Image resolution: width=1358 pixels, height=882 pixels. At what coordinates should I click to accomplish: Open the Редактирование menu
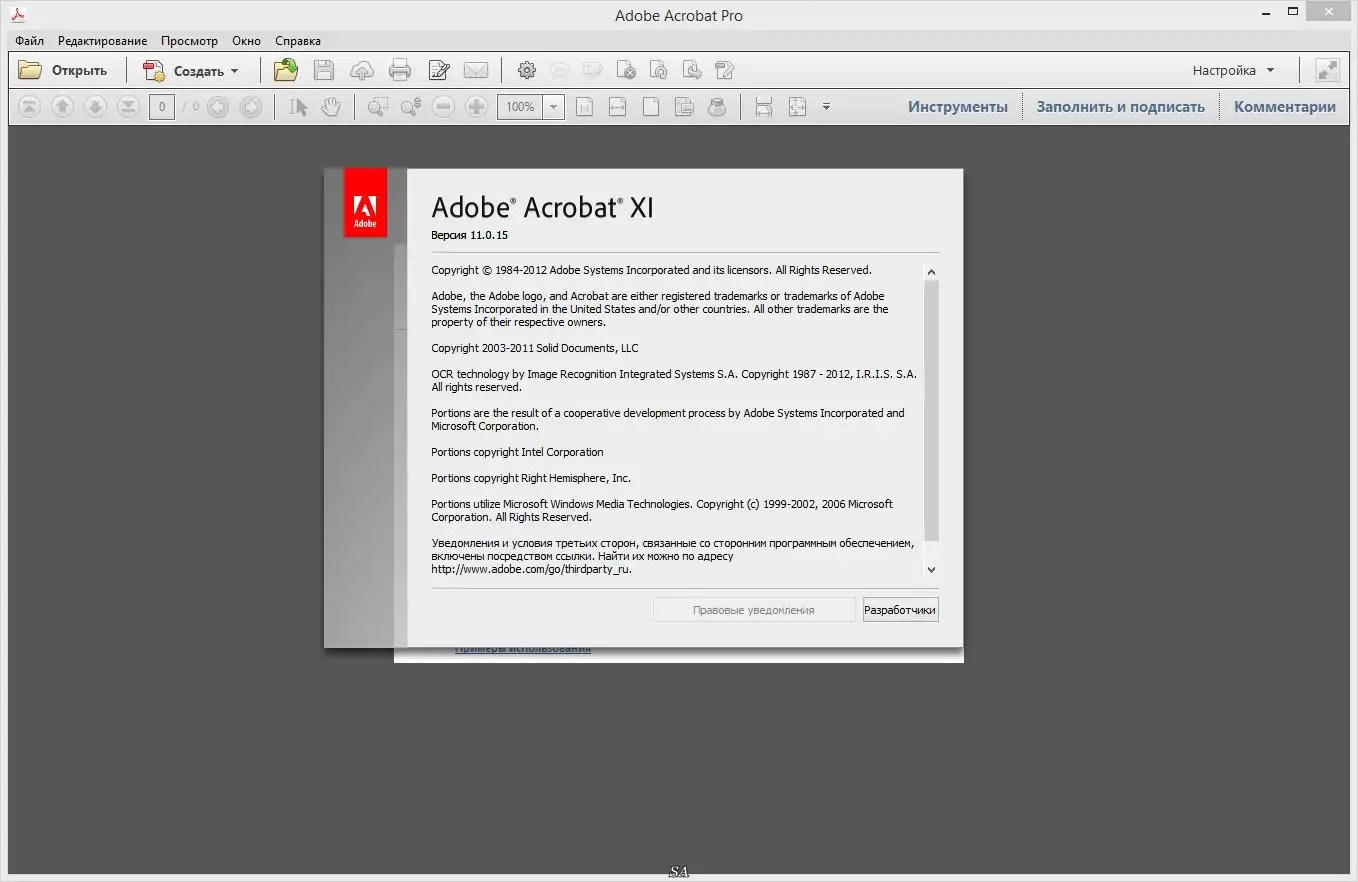coord(102,41)
